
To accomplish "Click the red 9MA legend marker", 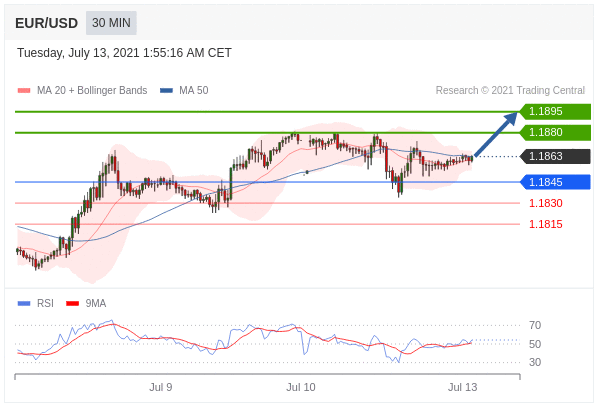I will click(72, 303).
